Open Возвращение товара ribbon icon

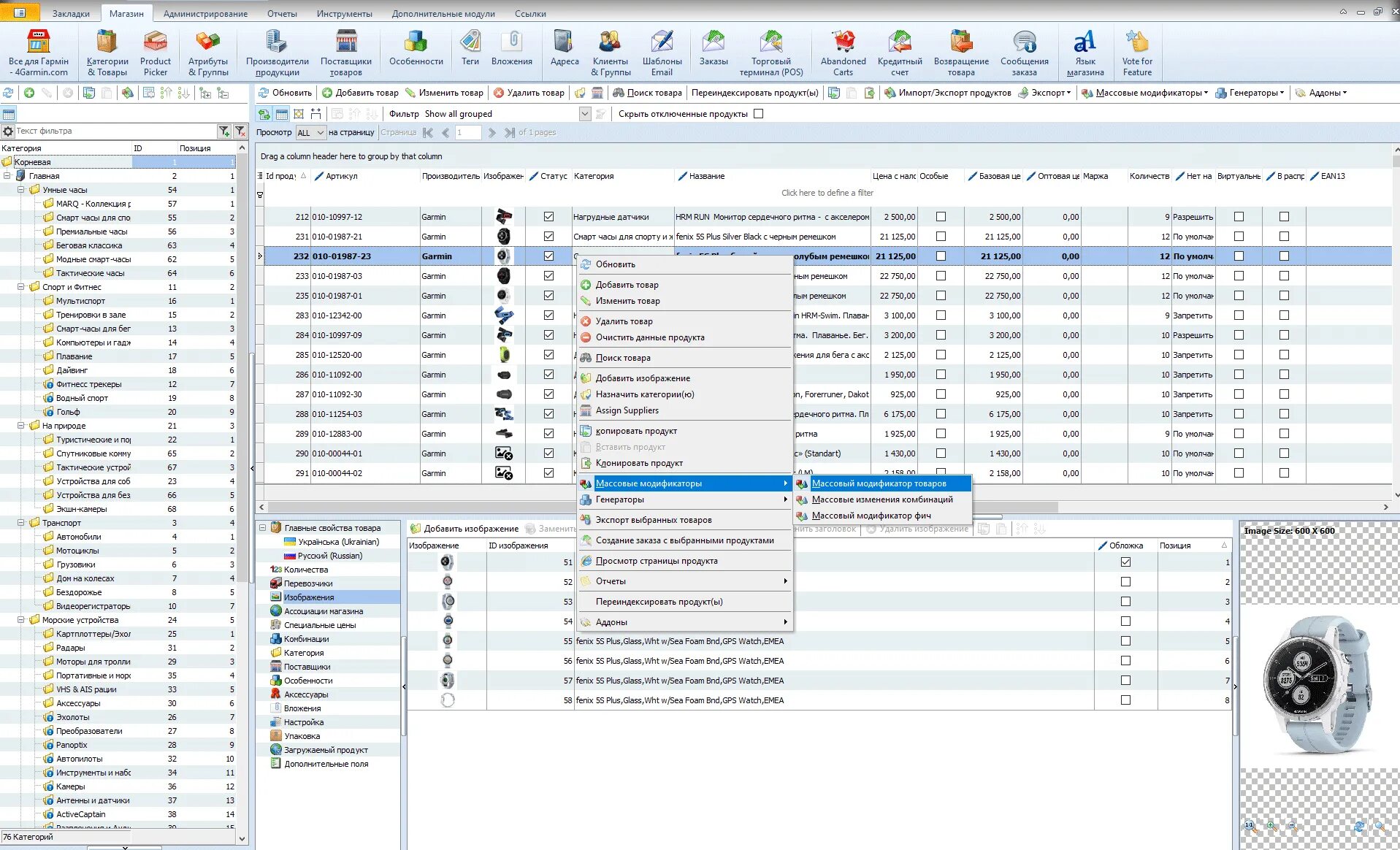click(961, 53)
